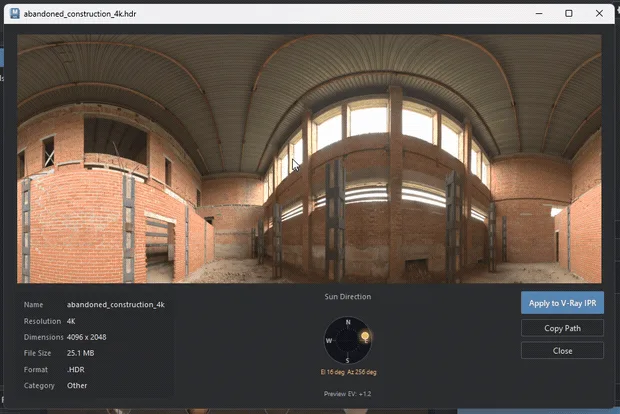
Task: Close the preview dialog with Close button
Action: 562,351
